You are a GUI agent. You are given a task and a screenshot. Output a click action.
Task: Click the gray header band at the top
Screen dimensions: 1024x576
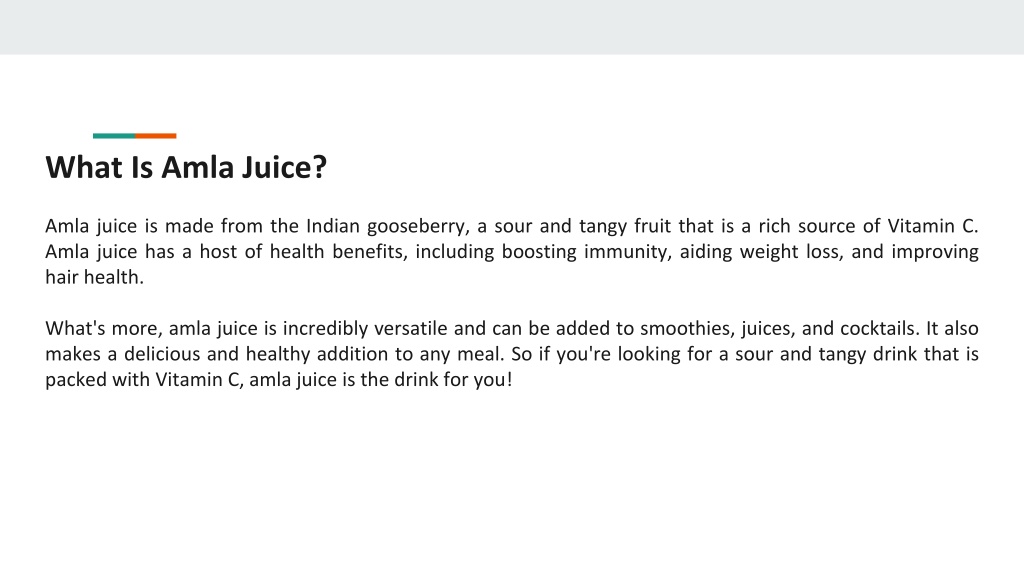pos(512,27)
